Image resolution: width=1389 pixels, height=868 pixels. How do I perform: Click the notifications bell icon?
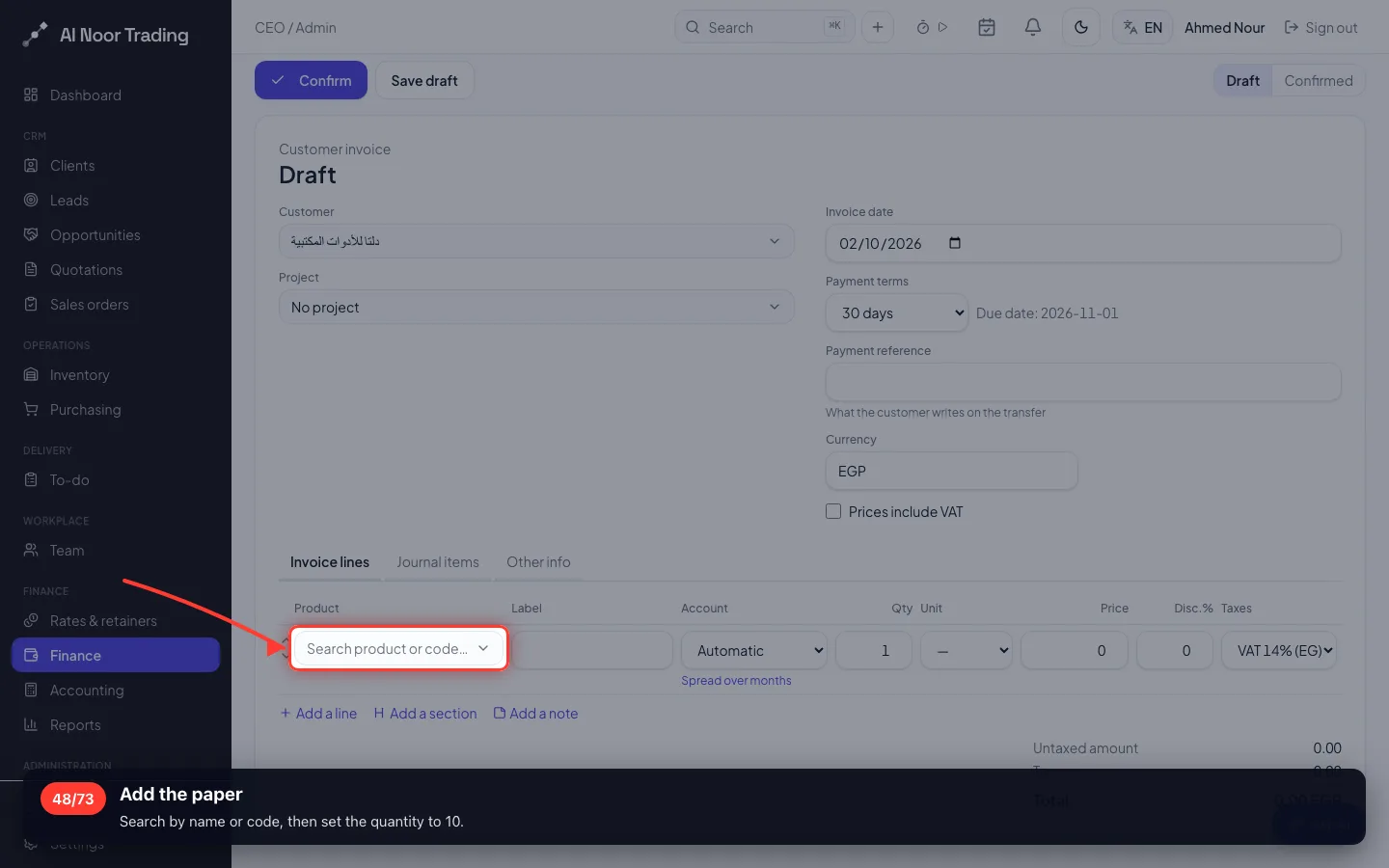tap(1032, 27)
